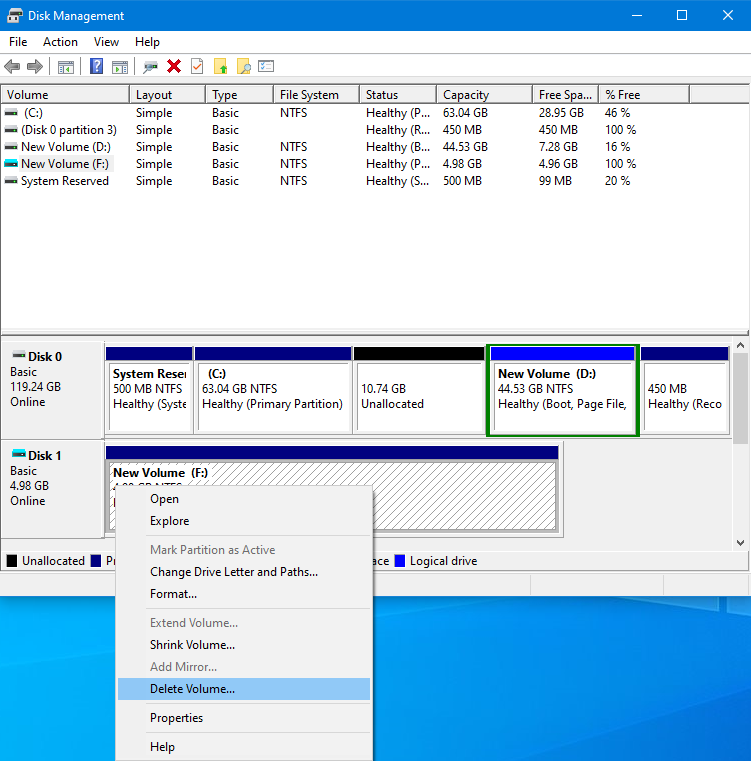
Task: Click the Forward arrow toolbar icon
Action: (x=35, y=66)
